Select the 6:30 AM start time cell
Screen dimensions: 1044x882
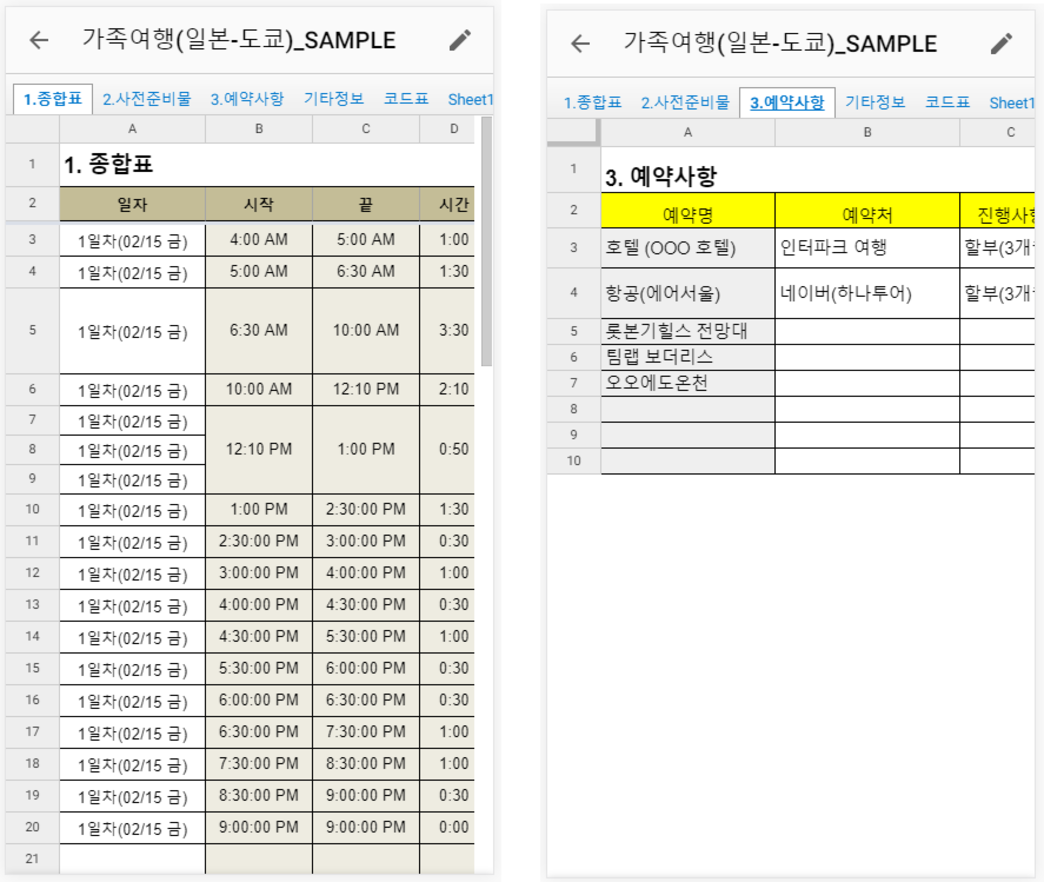coord(259,331)
